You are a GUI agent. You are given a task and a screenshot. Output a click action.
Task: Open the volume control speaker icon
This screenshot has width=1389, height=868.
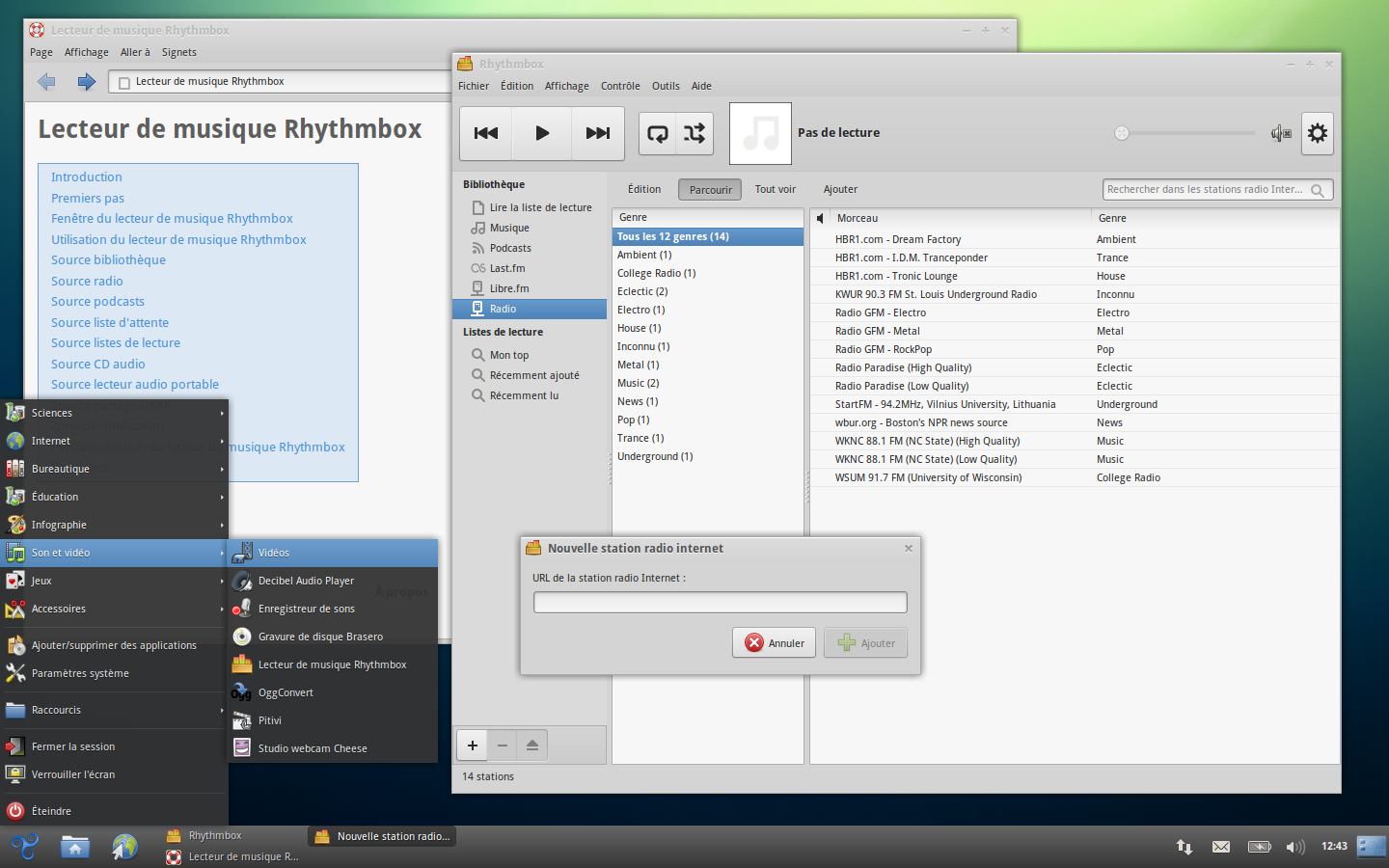pos(1281,133)
